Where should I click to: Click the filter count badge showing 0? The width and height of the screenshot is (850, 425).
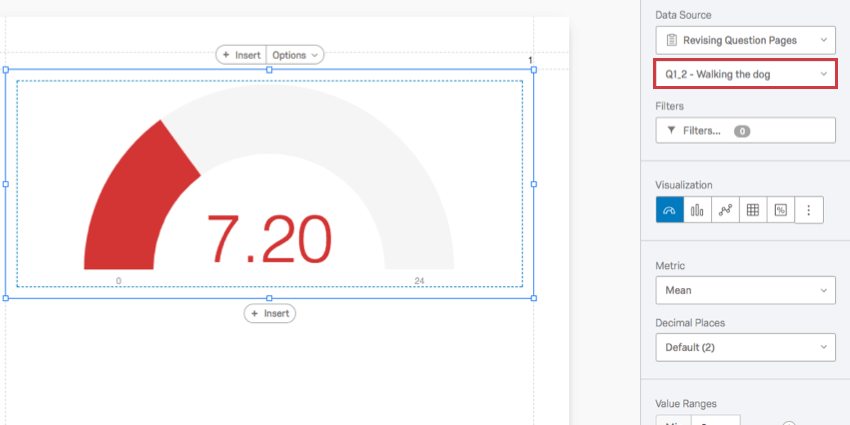[742, 131]
